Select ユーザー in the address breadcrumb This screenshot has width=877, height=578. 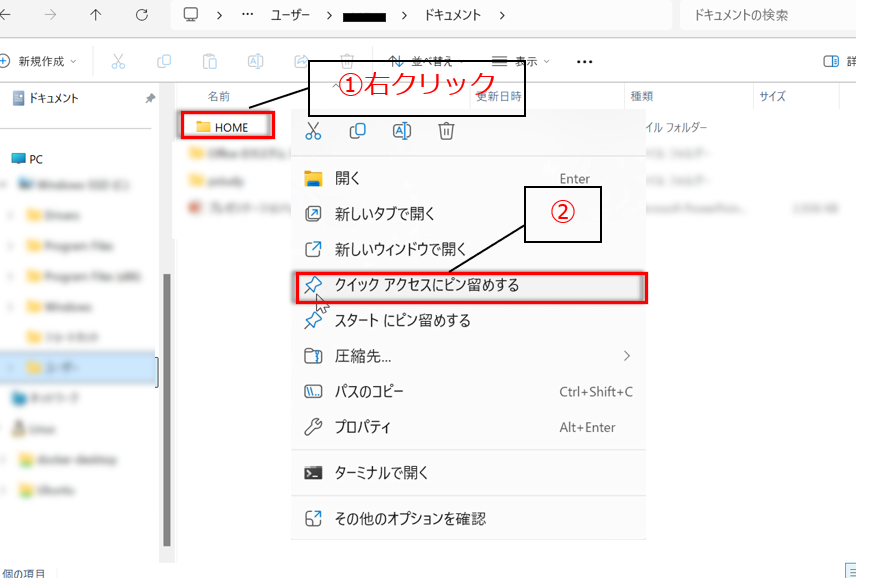coord(290,15)
